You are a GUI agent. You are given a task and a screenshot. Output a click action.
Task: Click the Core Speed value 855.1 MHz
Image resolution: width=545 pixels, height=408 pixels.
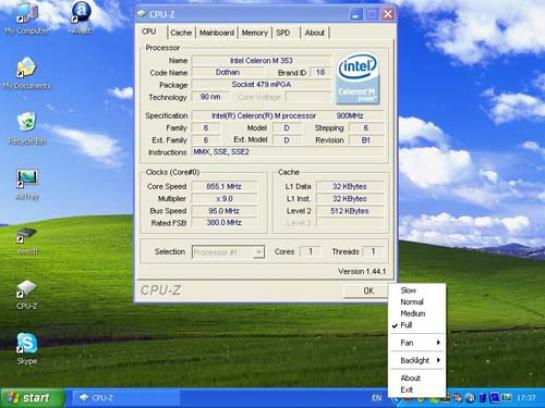pos(224,187)
